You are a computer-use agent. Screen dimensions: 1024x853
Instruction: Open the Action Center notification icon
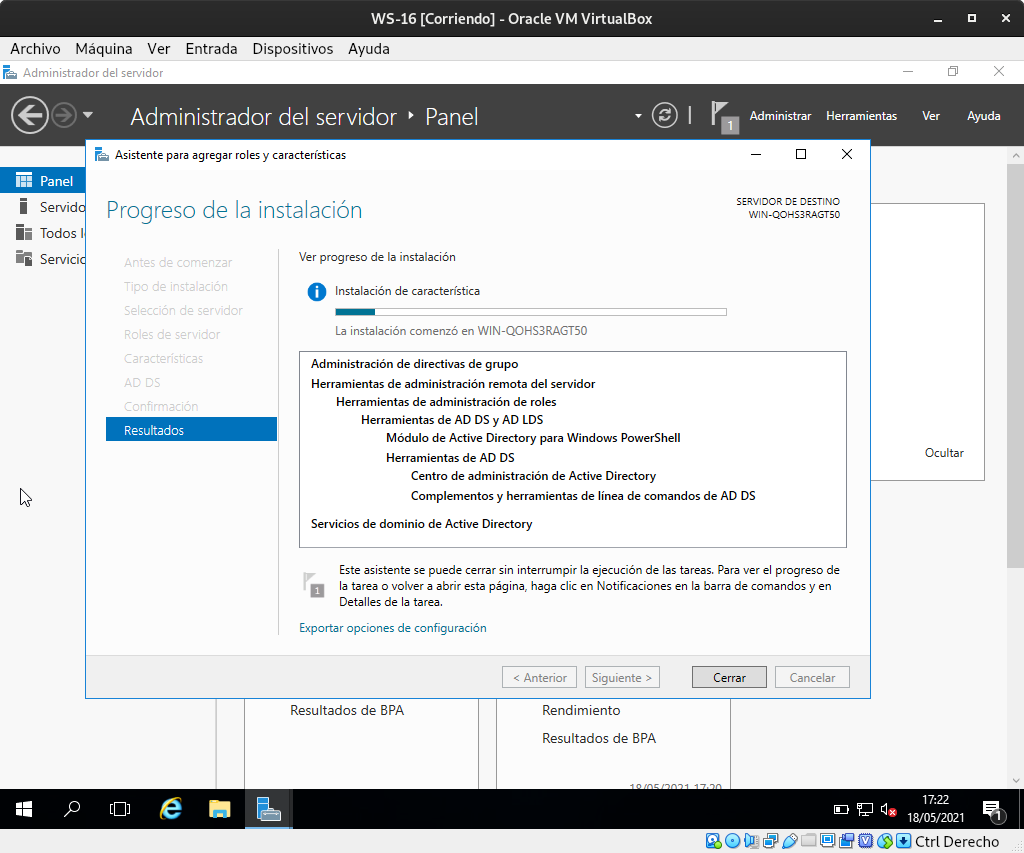click(x=991, y=809)
